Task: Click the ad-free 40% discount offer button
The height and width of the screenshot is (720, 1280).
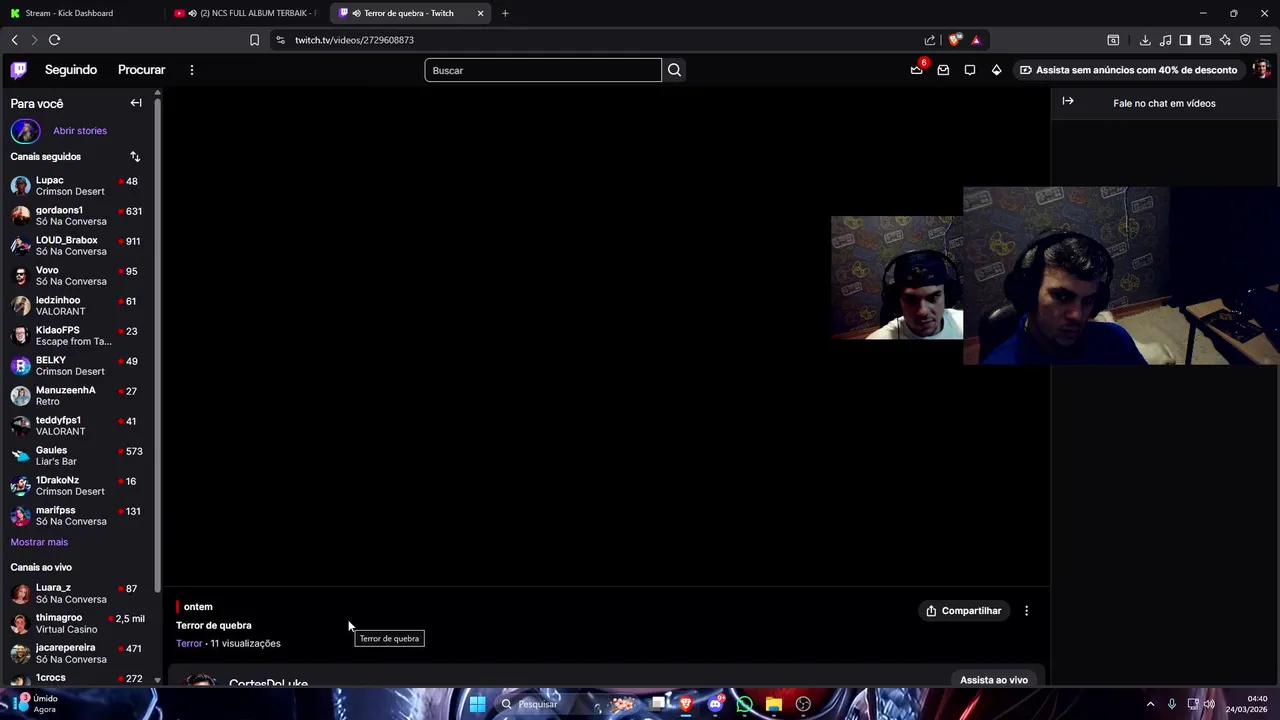Action: pyautogui.click(x=1128, y=70)
